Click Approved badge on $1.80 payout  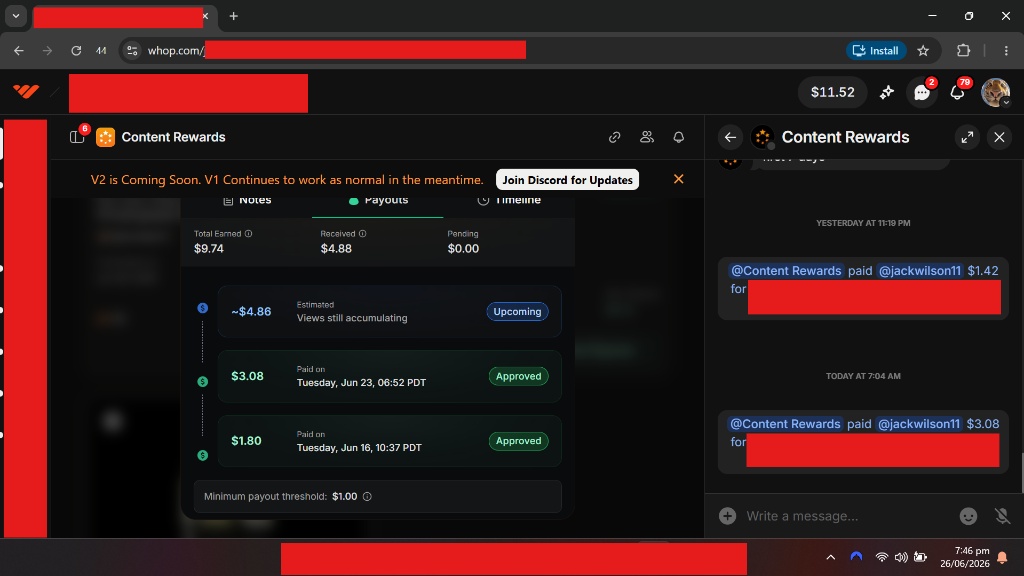[519, 441]
